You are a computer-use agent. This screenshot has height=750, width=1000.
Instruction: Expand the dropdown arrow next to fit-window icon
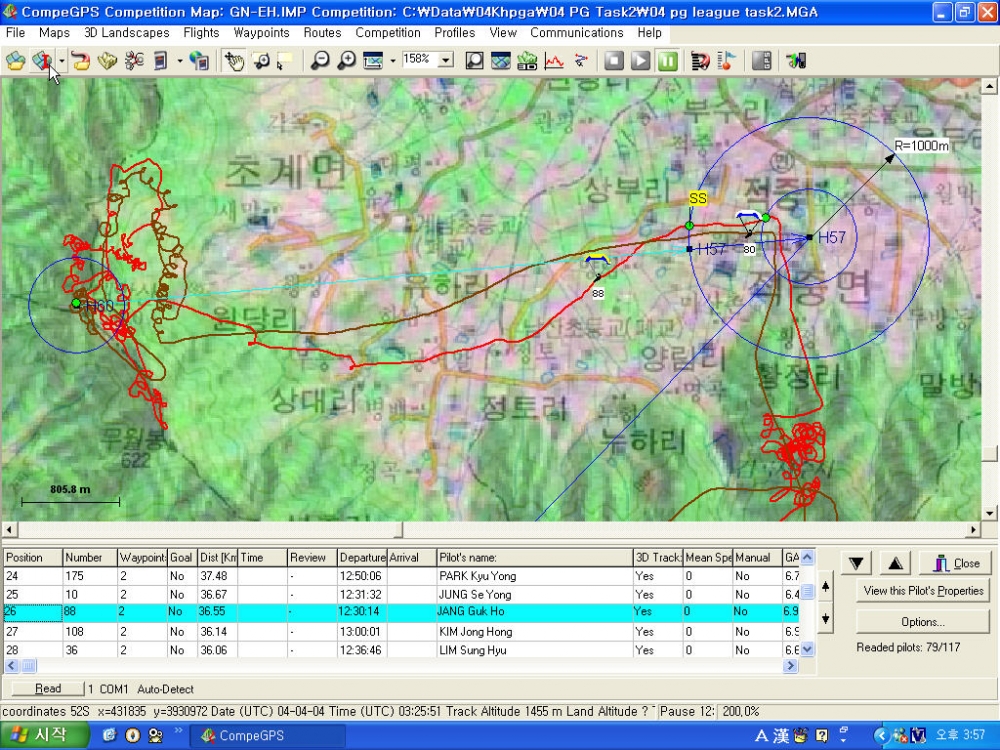coord(392,61)
